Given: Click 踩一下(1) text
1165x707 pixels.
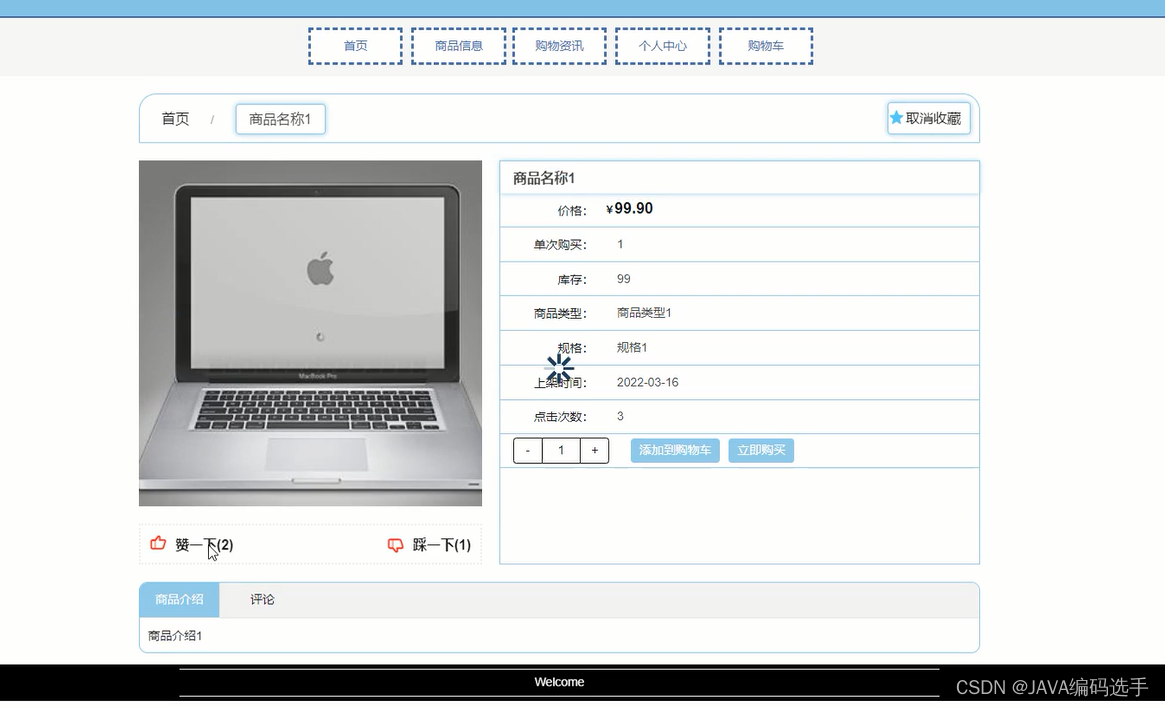Looking at the screenshot, I should (442, 545).
